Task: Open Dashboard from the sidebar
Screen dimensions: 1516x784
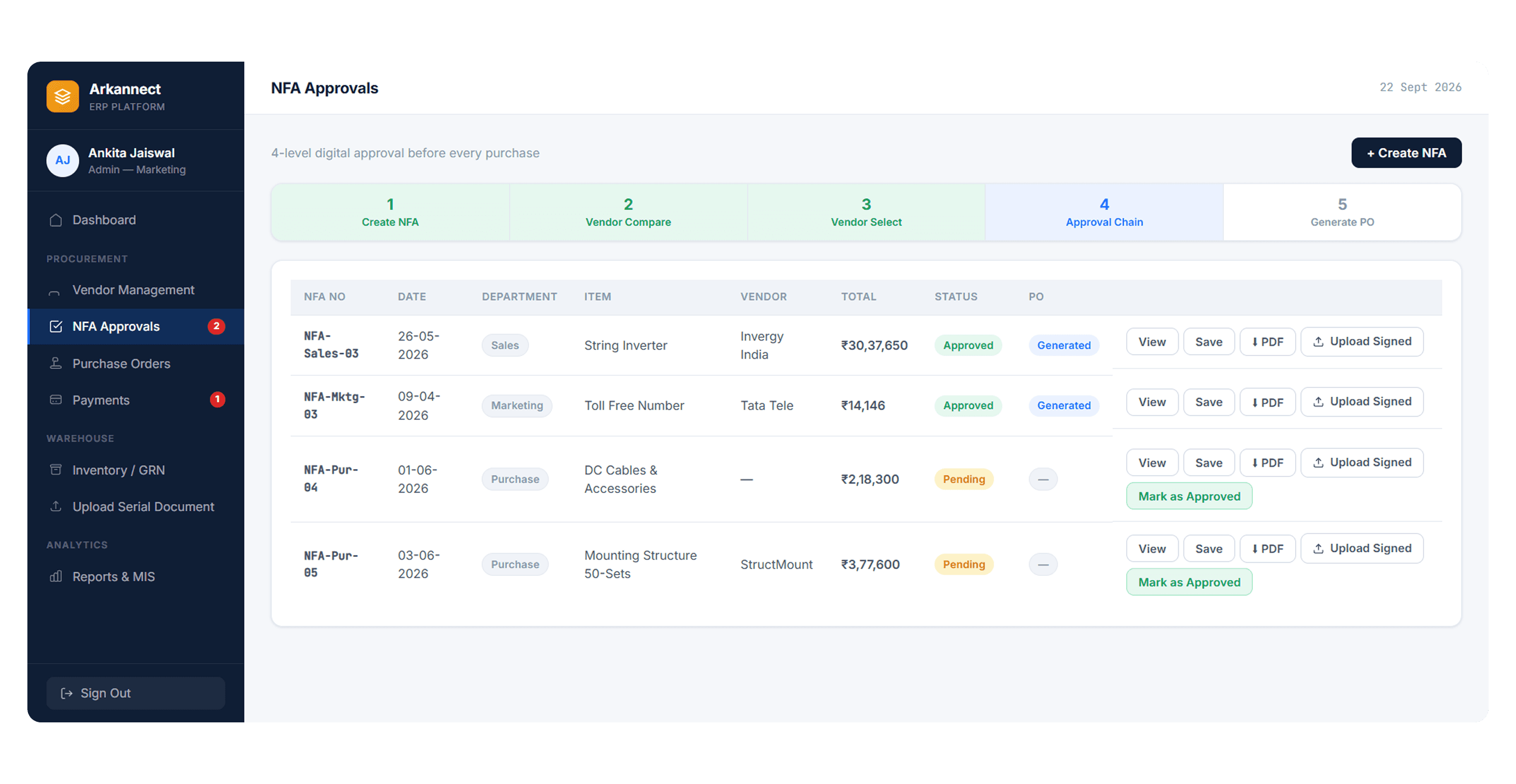Action: [x=136, y=220]
